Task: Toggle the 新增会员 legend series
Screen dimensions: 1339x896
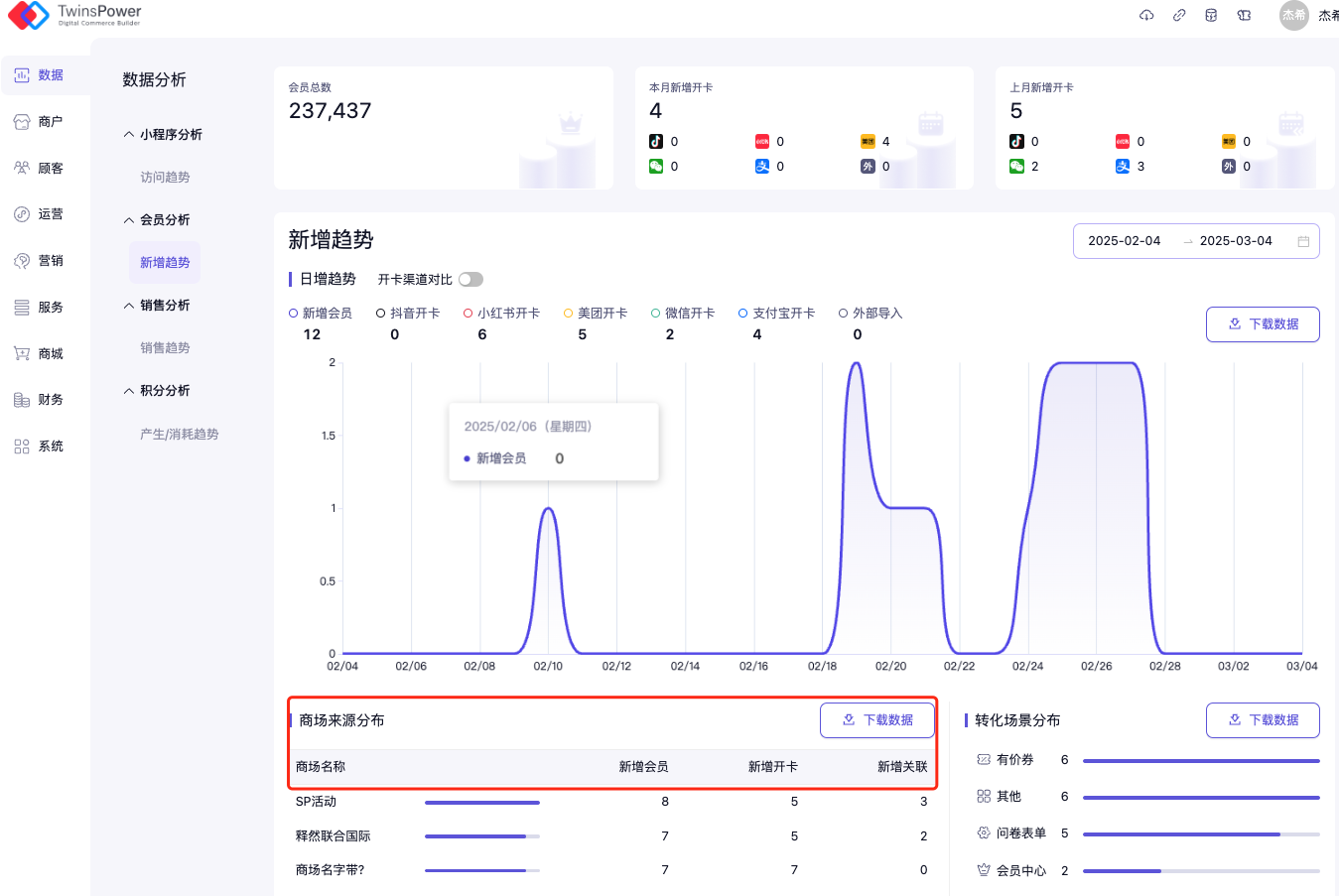Action: pos(321,314)
